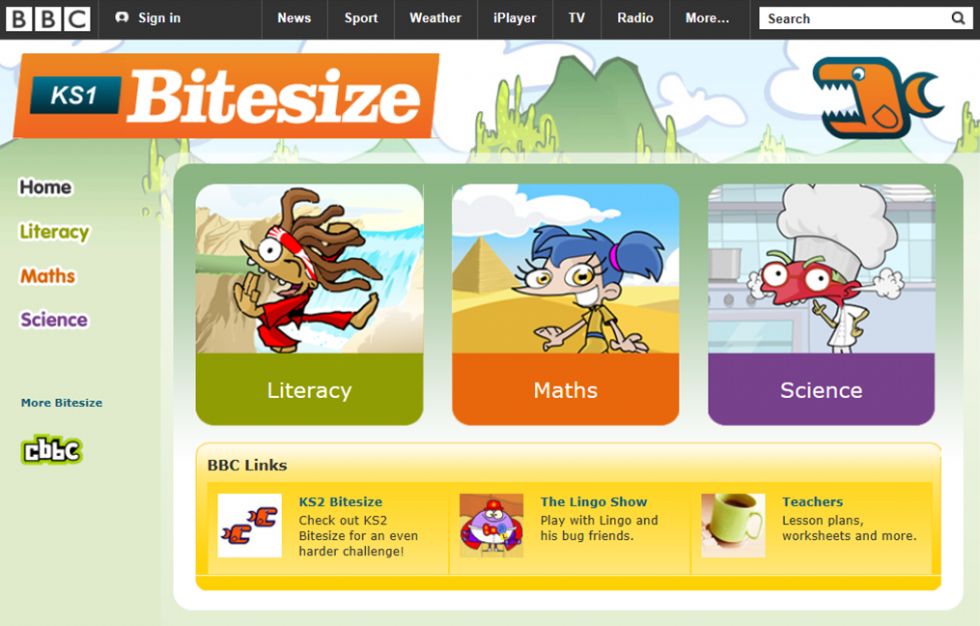This screenshot has height=626, width=980.
Task: Open the Science chef tile
Action: [821, 304]
